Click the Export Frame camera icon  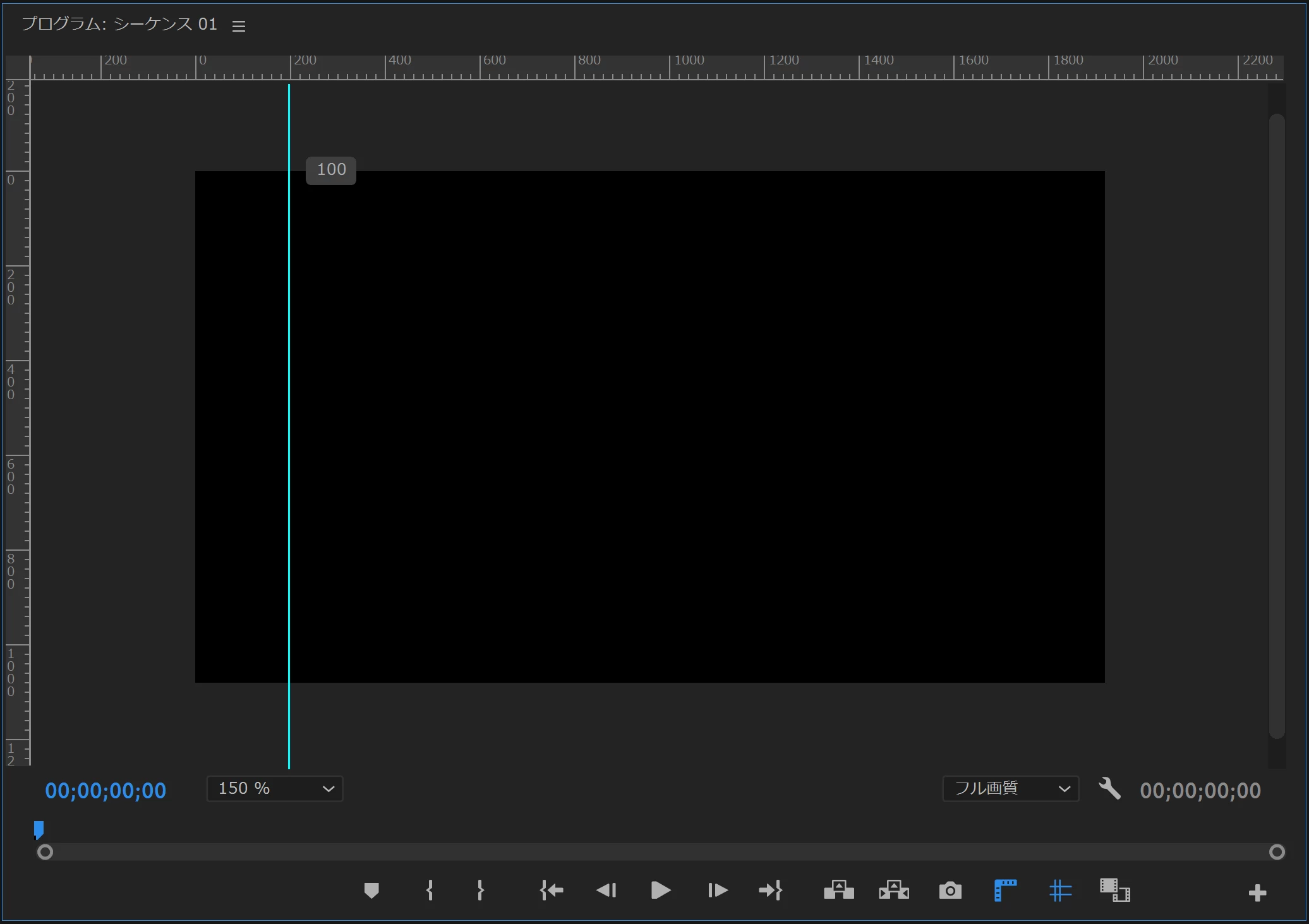pyautogui.click(x=950, y=891)
